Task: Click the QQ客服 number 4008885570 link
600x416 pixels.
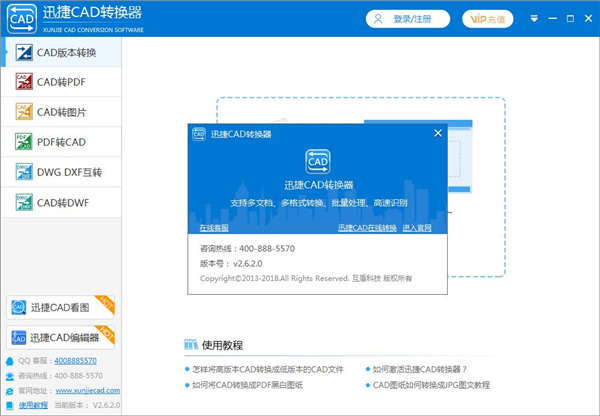Action: pyautogui.click(x=75, y=361)
